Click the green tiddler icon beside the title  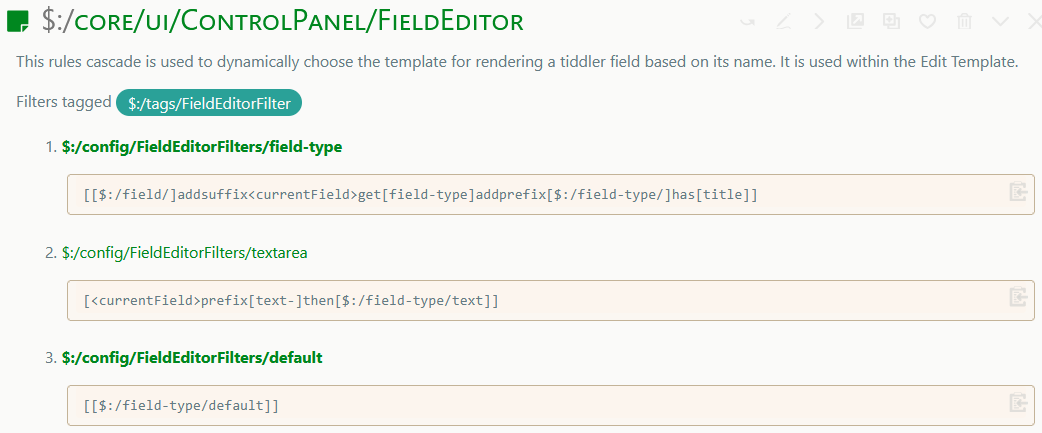[18, 21]
